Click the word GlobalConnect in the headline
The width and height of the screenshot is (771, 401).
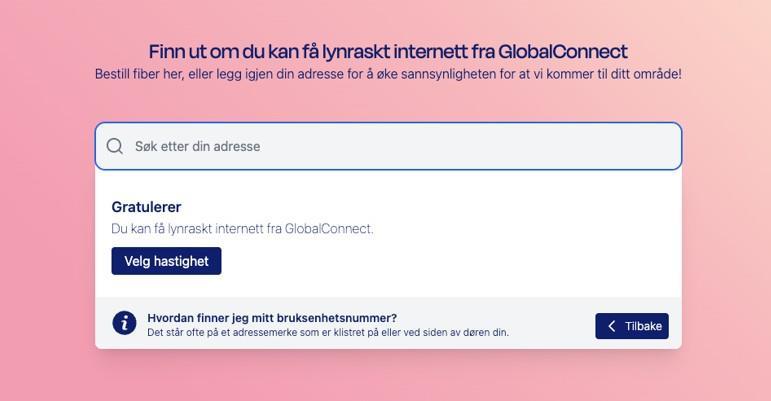563,52
